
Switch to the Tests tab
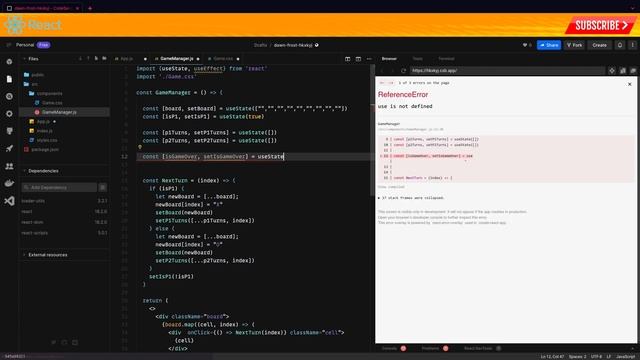pyautogui.click(x=418, y=59)
